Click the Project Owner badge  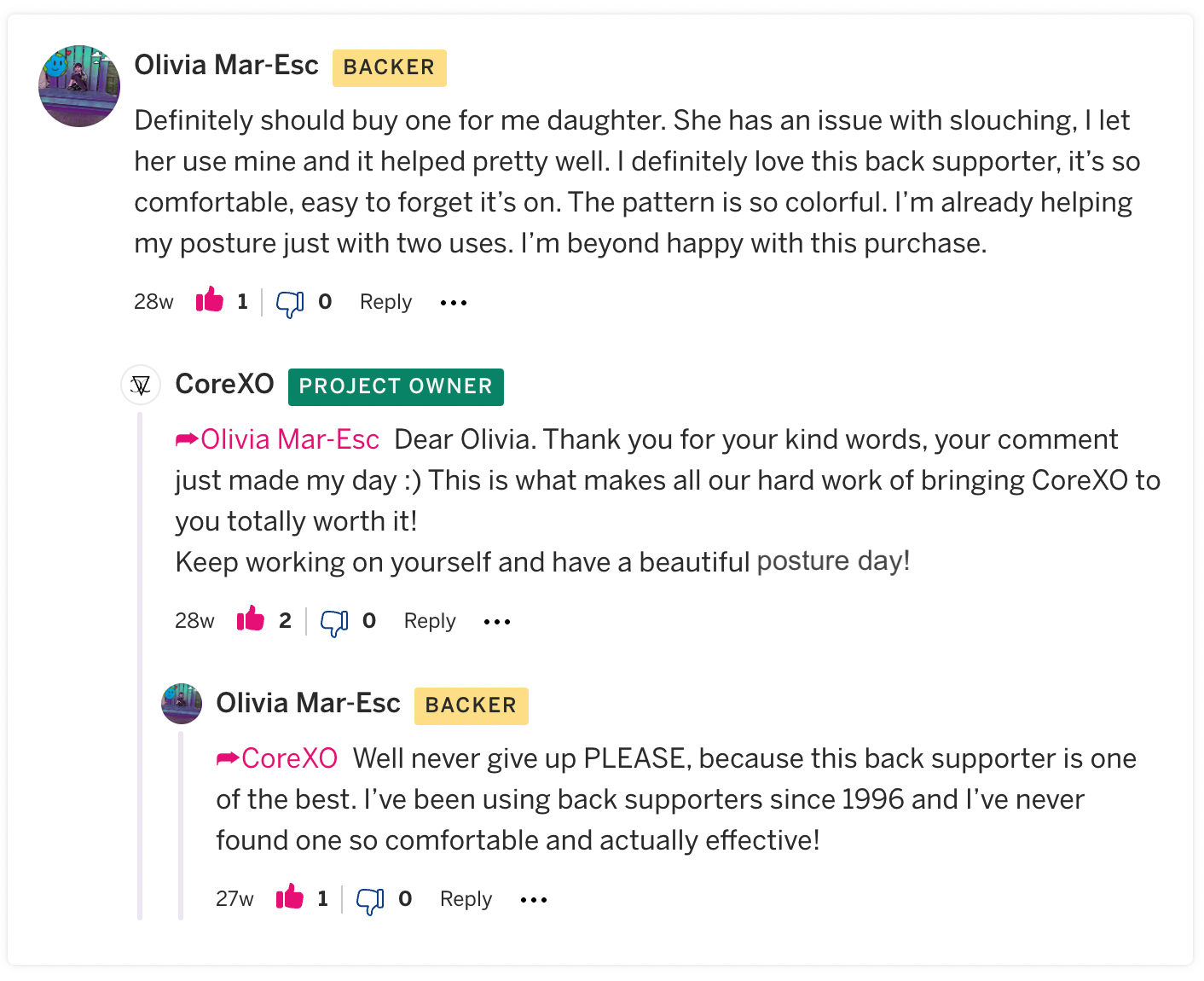tap(396, 386)
